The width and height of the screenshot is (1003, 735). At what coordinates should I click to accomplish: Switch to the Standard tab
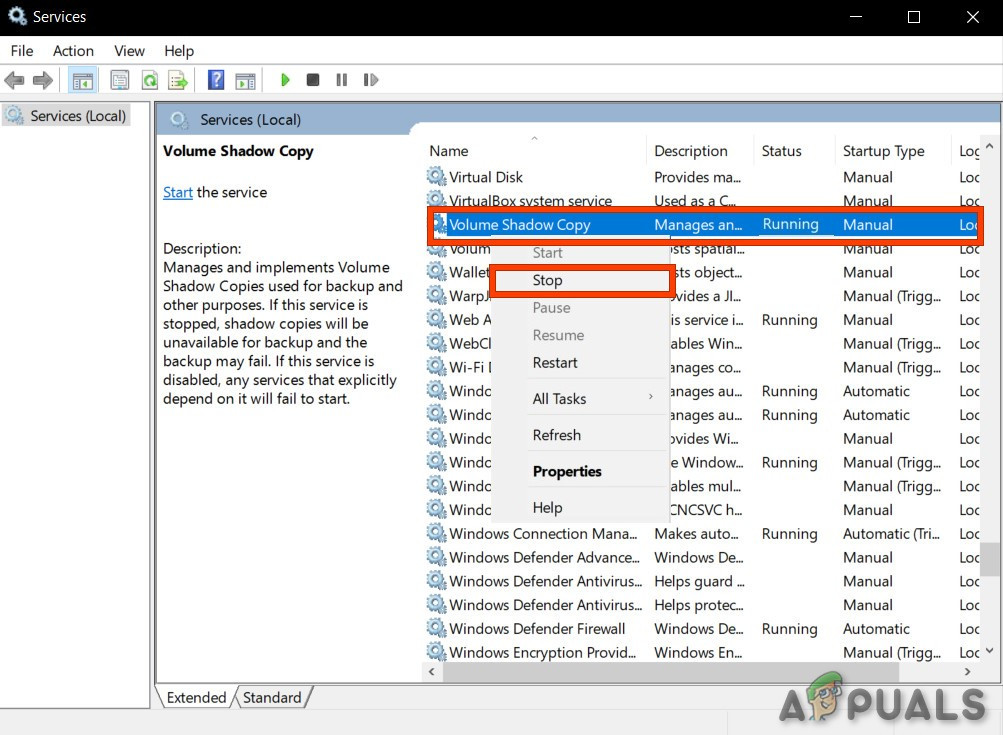click(x=271, y=697)
